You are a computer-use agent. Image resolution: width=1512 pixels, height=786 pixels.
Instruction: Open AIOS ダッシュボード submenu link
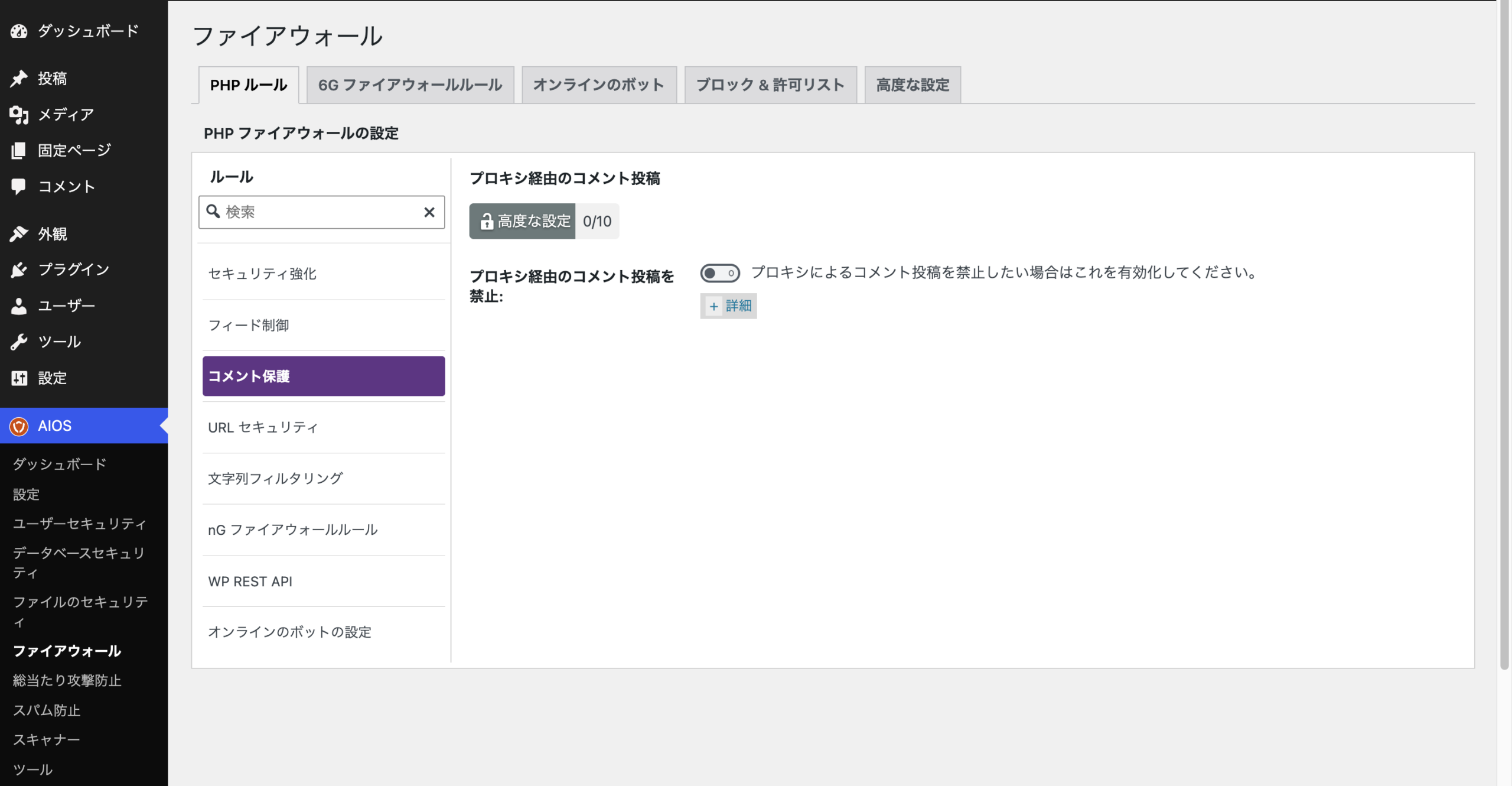60,464
